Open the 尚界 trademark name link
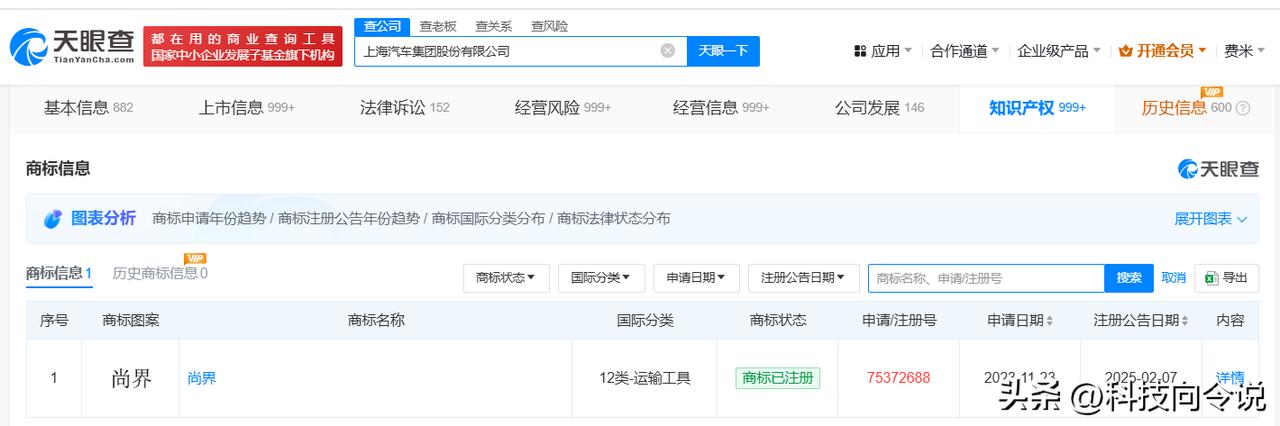The image size is (1280, 426). (202, 378)
